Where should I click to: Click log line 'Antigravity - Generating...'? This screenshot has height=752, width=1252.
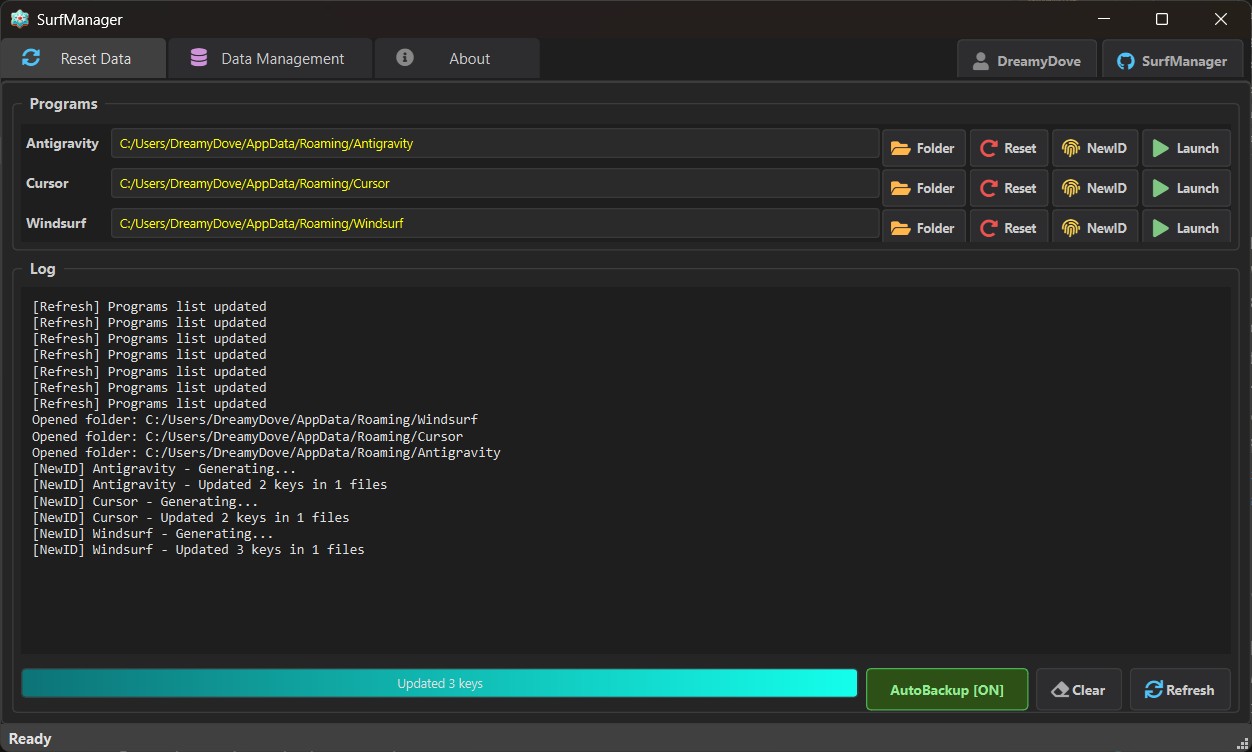pos(164,469)
